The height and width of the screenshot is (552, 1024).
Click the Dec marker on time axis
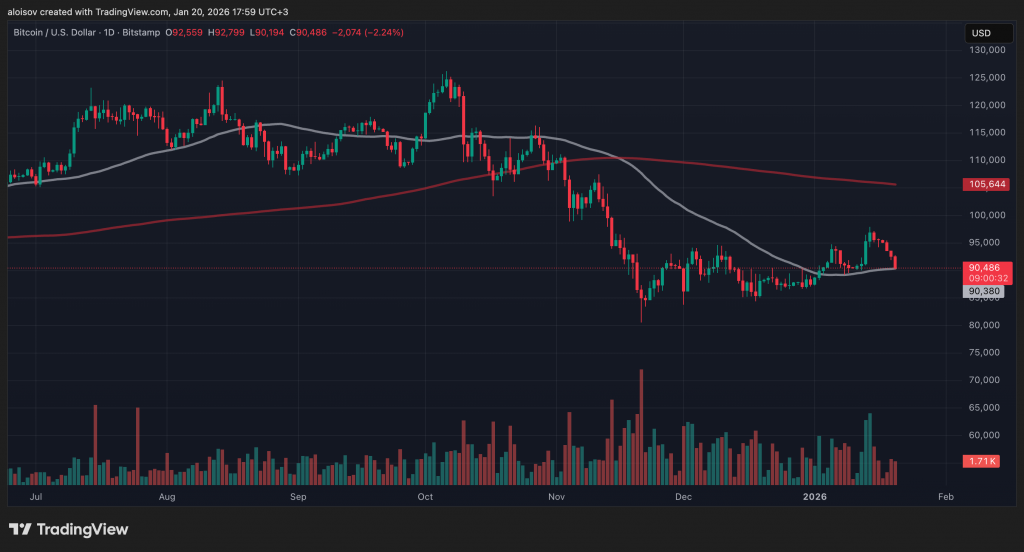[x=684, y=495]
